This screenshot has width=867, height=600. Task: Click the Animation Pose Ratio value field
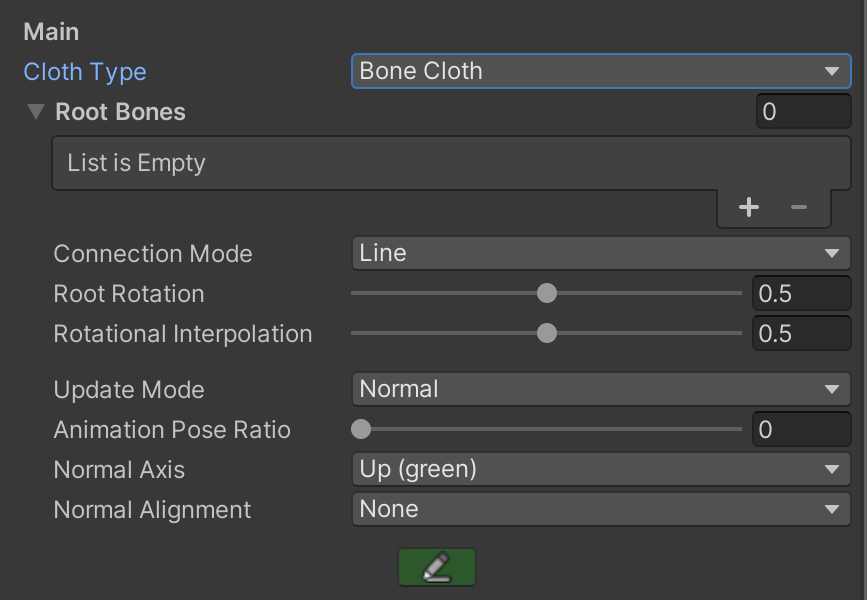800,430
